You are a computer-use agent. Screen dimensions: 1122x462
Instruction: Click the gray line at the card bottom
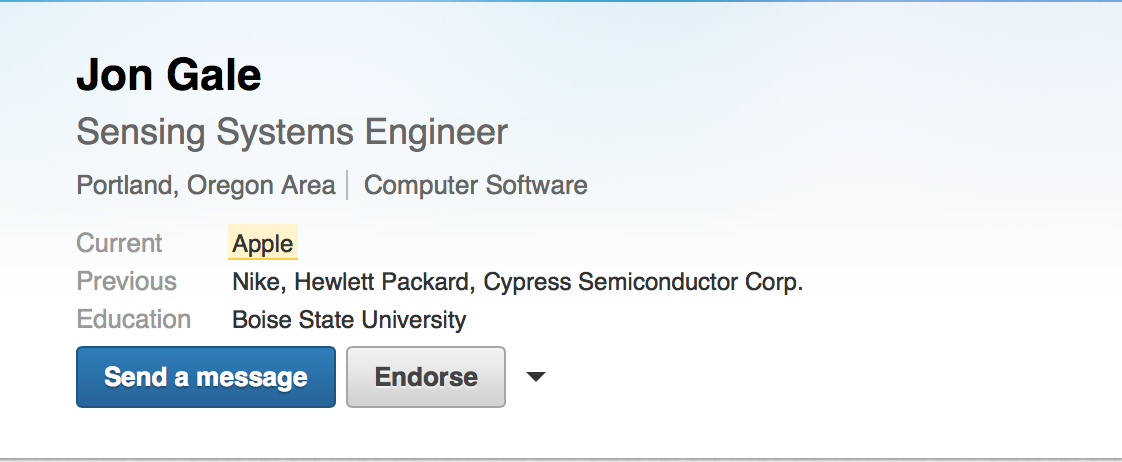(x=560, y=459)
